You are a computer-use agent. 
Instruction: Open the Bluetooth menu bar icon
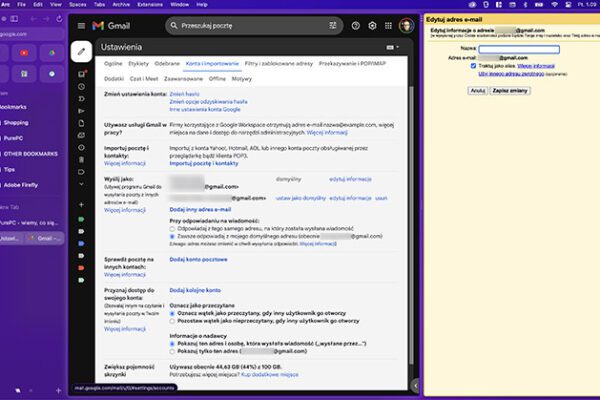coord(525,5)
